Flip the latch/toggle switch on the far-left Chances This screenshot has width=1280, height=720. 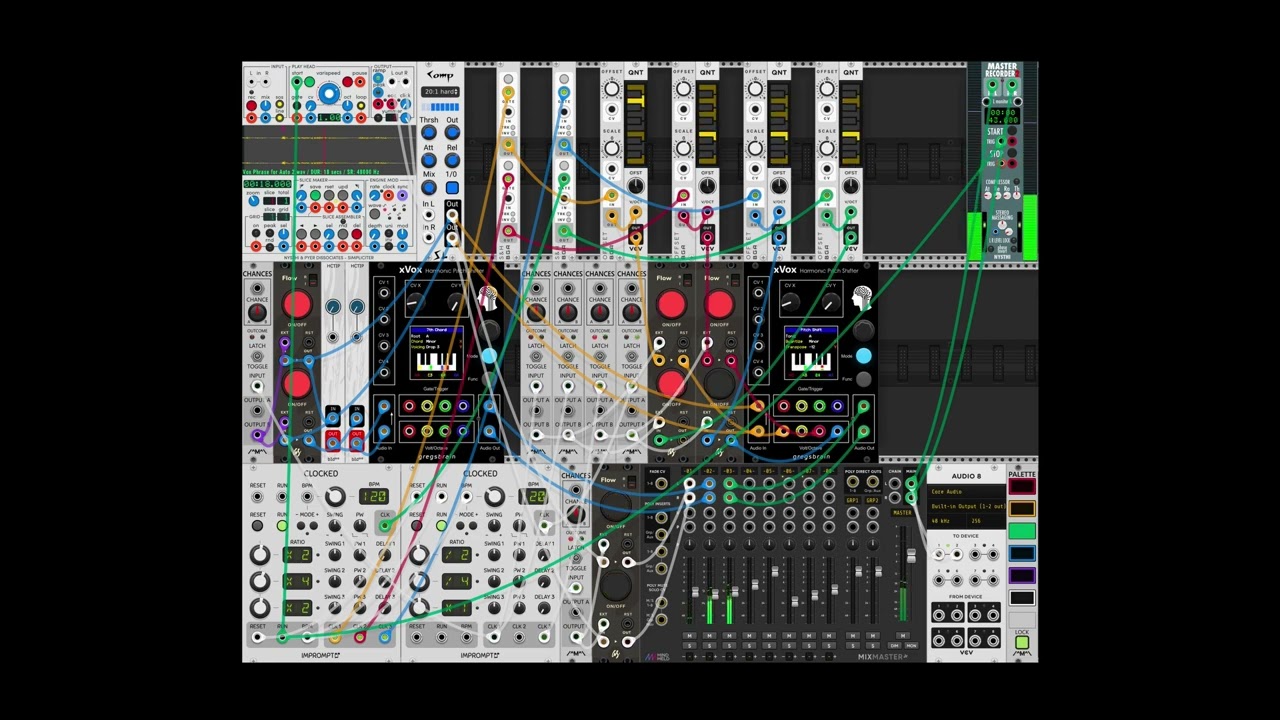257,356
